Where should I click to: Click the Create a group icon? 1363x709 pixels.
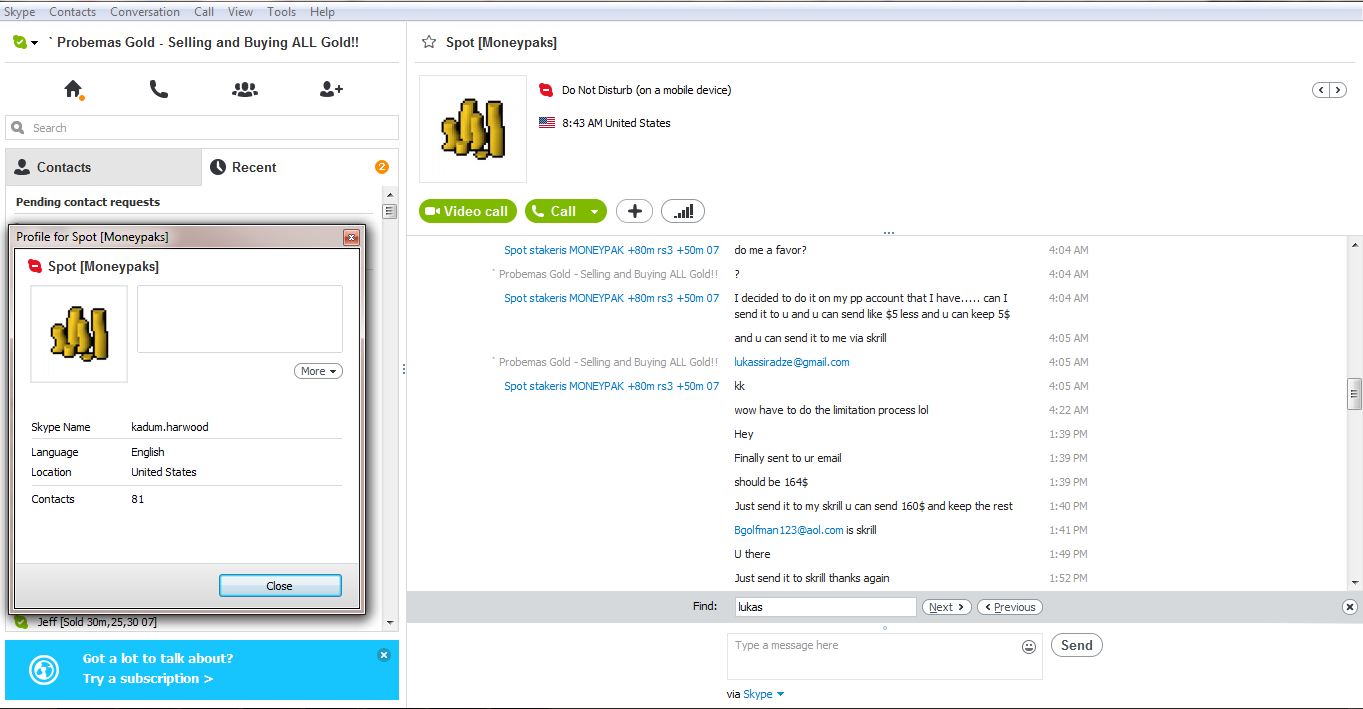pyautogui.click(x=245, y=89)
